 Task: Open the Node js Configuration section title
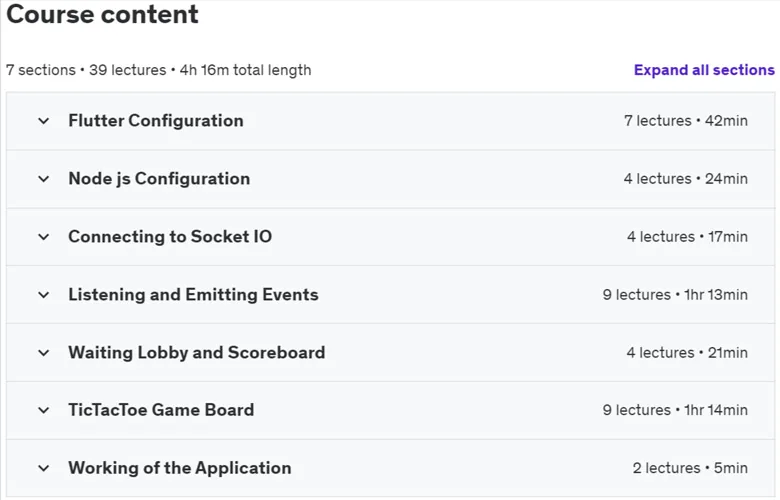tap(159, 179)
